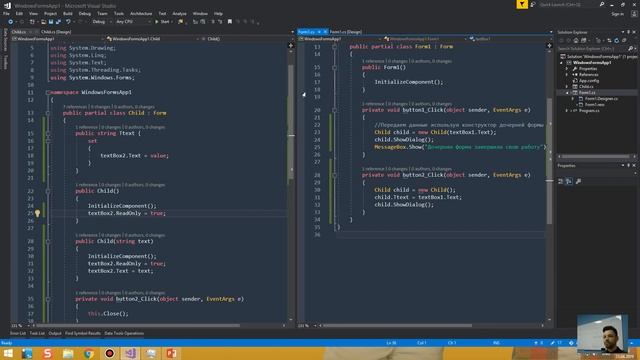Collapse the Form1.cs node in Solution Explorer

pyautogui.click(x=567, y=93)
